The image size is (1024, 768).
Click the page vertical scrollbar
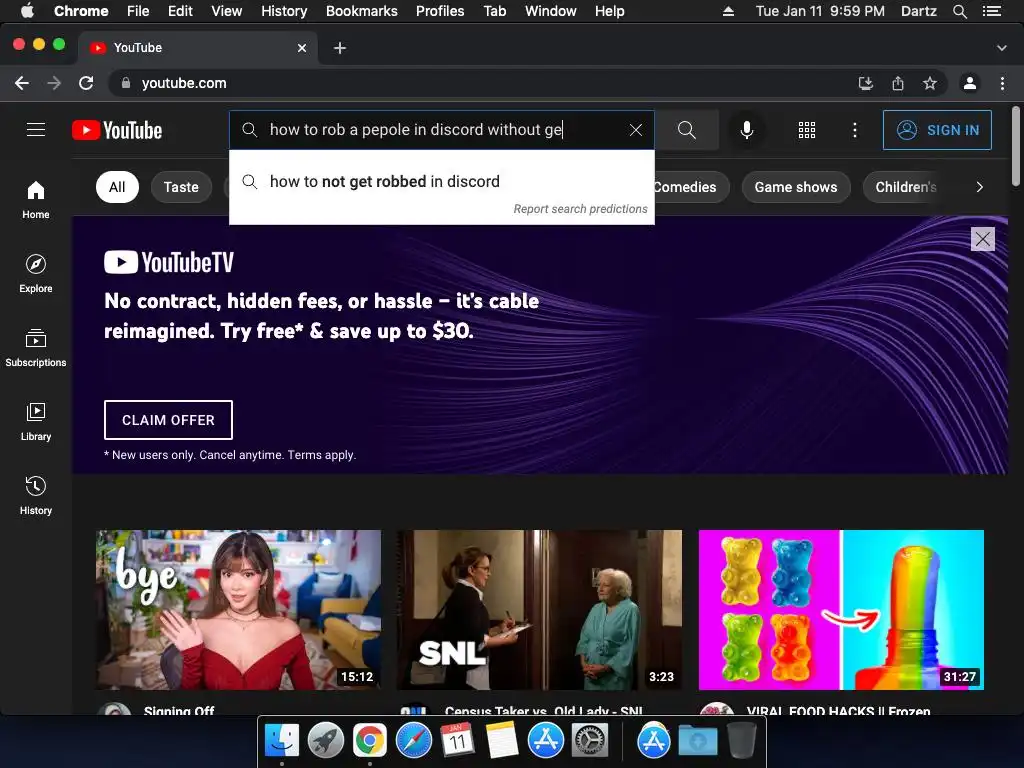coord(1016,147)
